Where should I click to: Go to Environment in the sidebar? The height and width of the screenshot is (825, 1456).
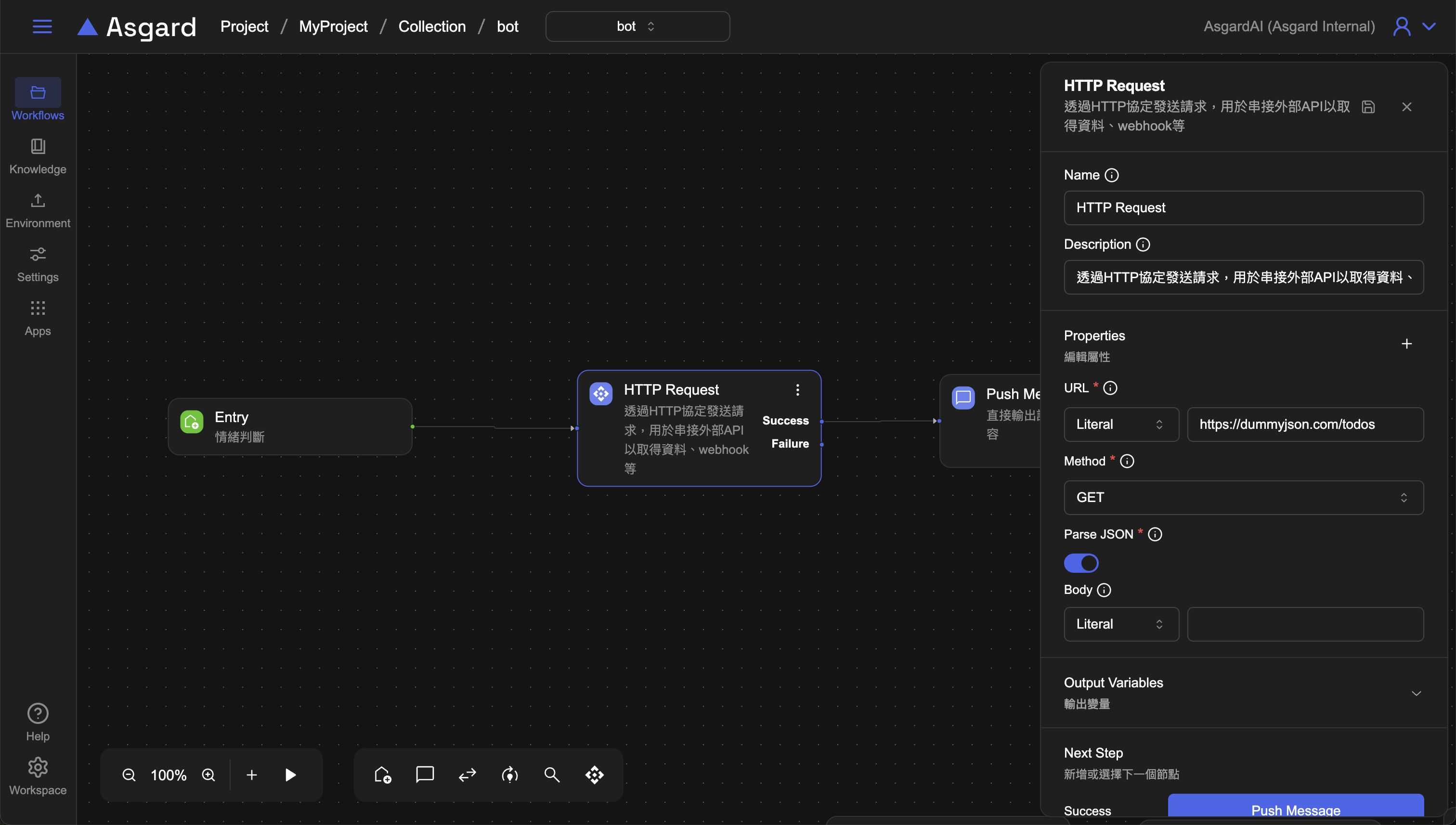coord(38,210)
